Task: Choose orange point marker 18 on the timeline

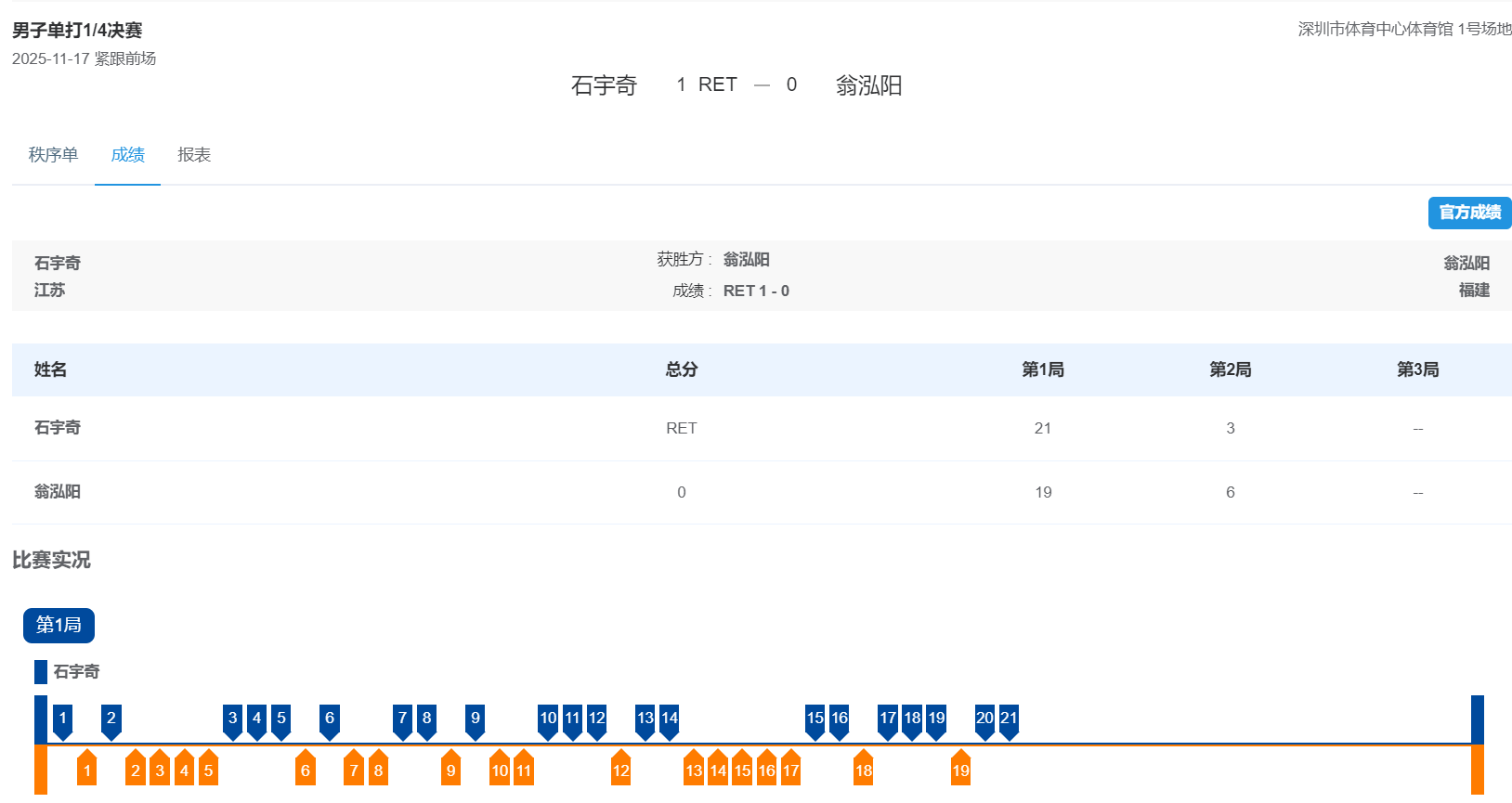Action: coord(864,770)
